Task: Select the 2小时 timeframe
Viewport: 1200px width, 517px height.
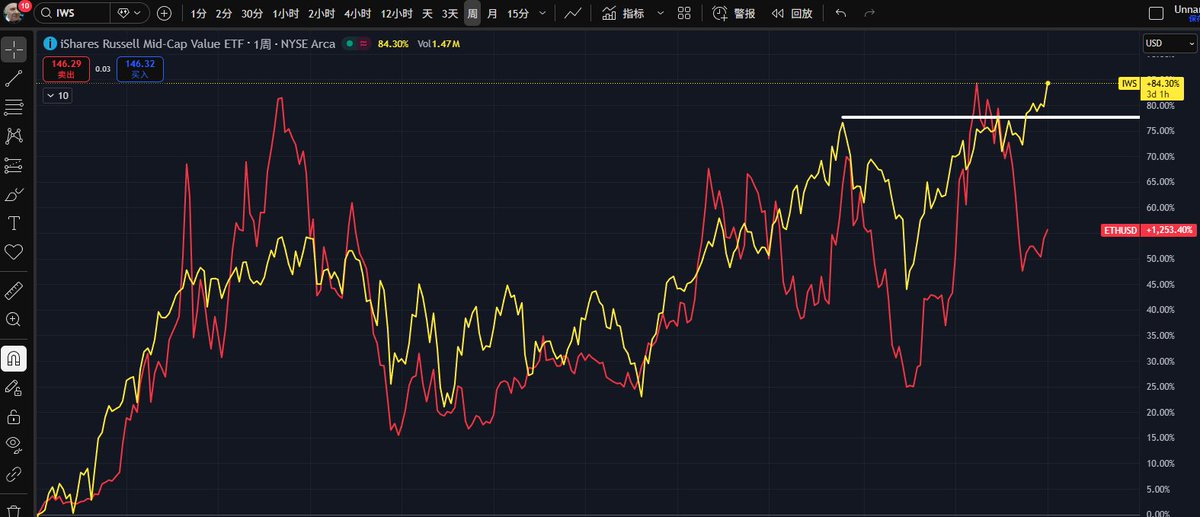Action: 320,13
